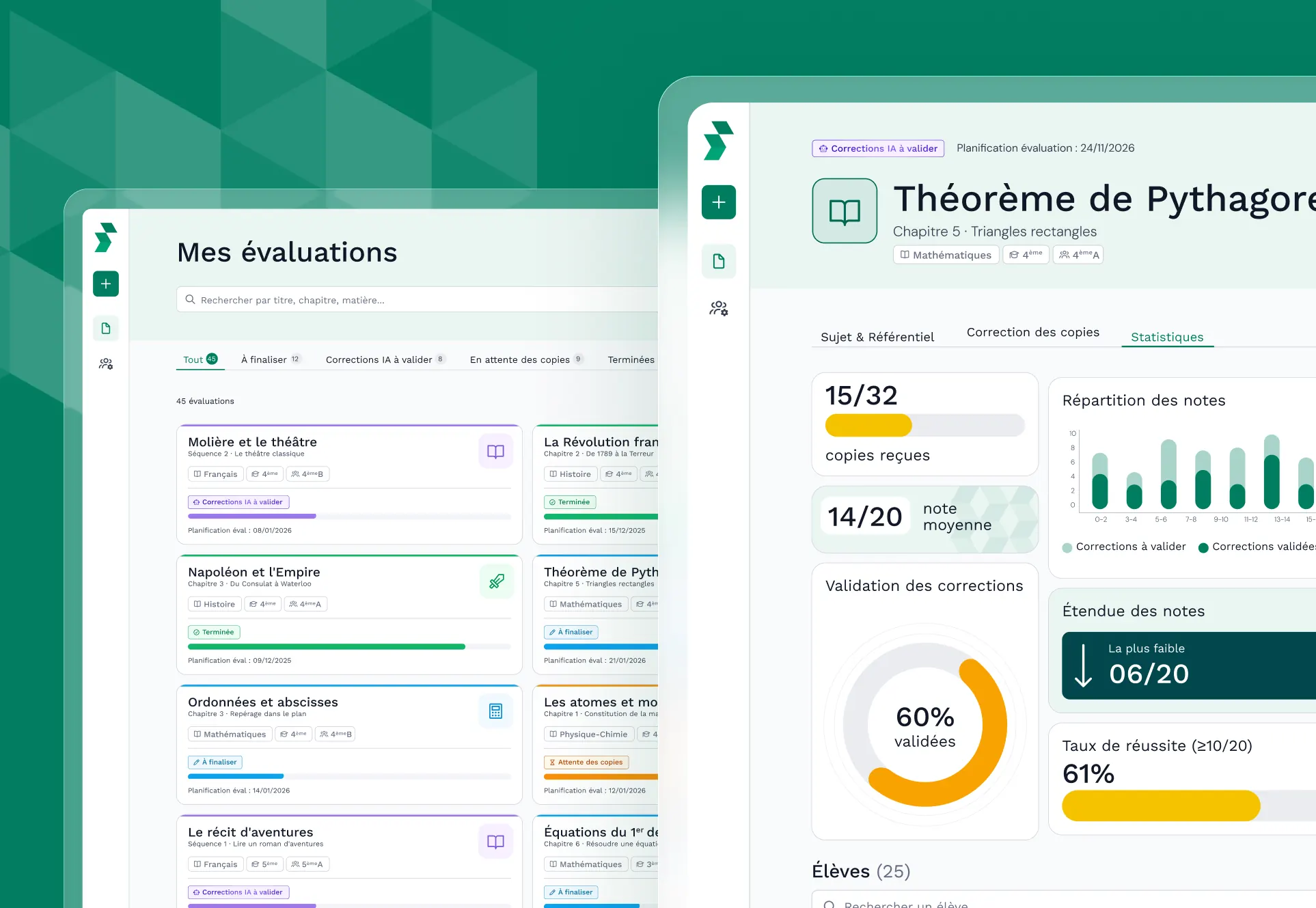1316x908 pixels.
Task: Click the green progress bar on Napoléon card
Action: pos(327,646)
